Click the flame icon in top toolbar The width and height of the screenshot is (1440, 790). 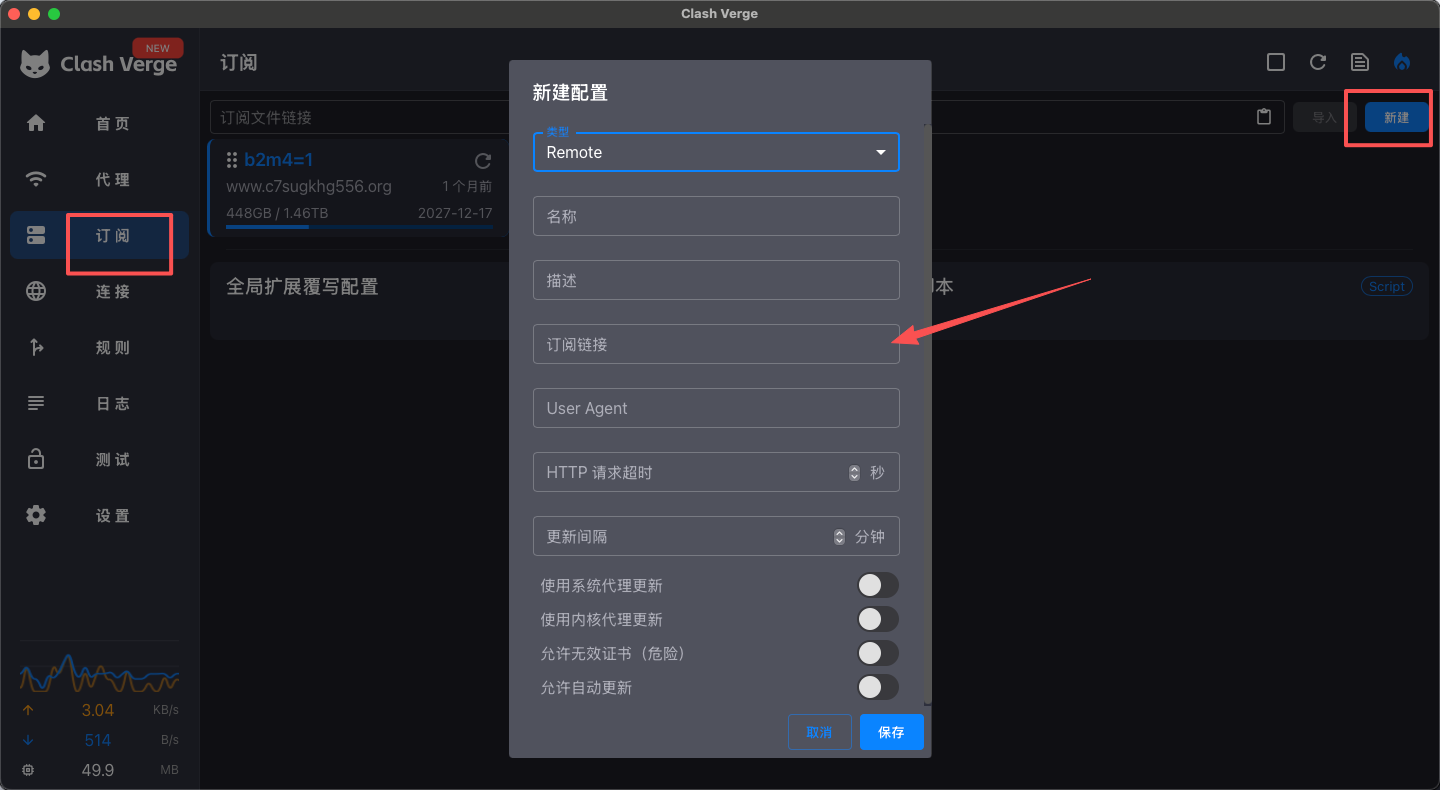pyautogui.click(x=1402, y=62)
